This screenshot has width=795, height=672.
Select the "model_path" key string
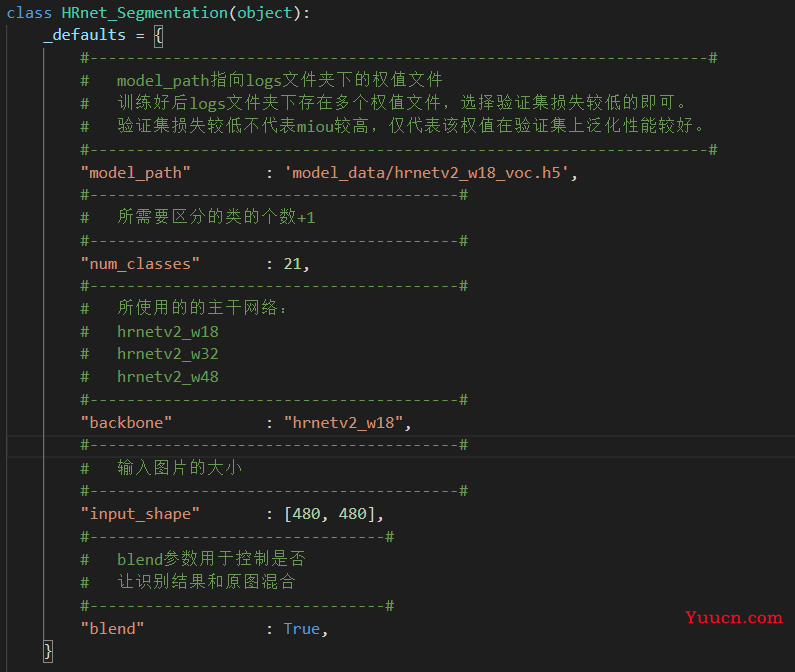pos(135,173)
